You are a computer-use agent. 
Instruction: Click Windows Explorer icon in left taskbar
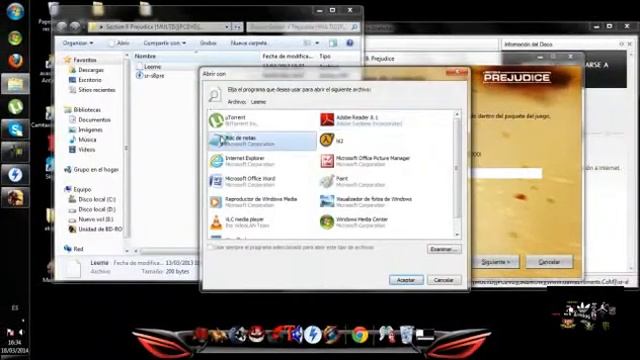[x=15, y=84]
